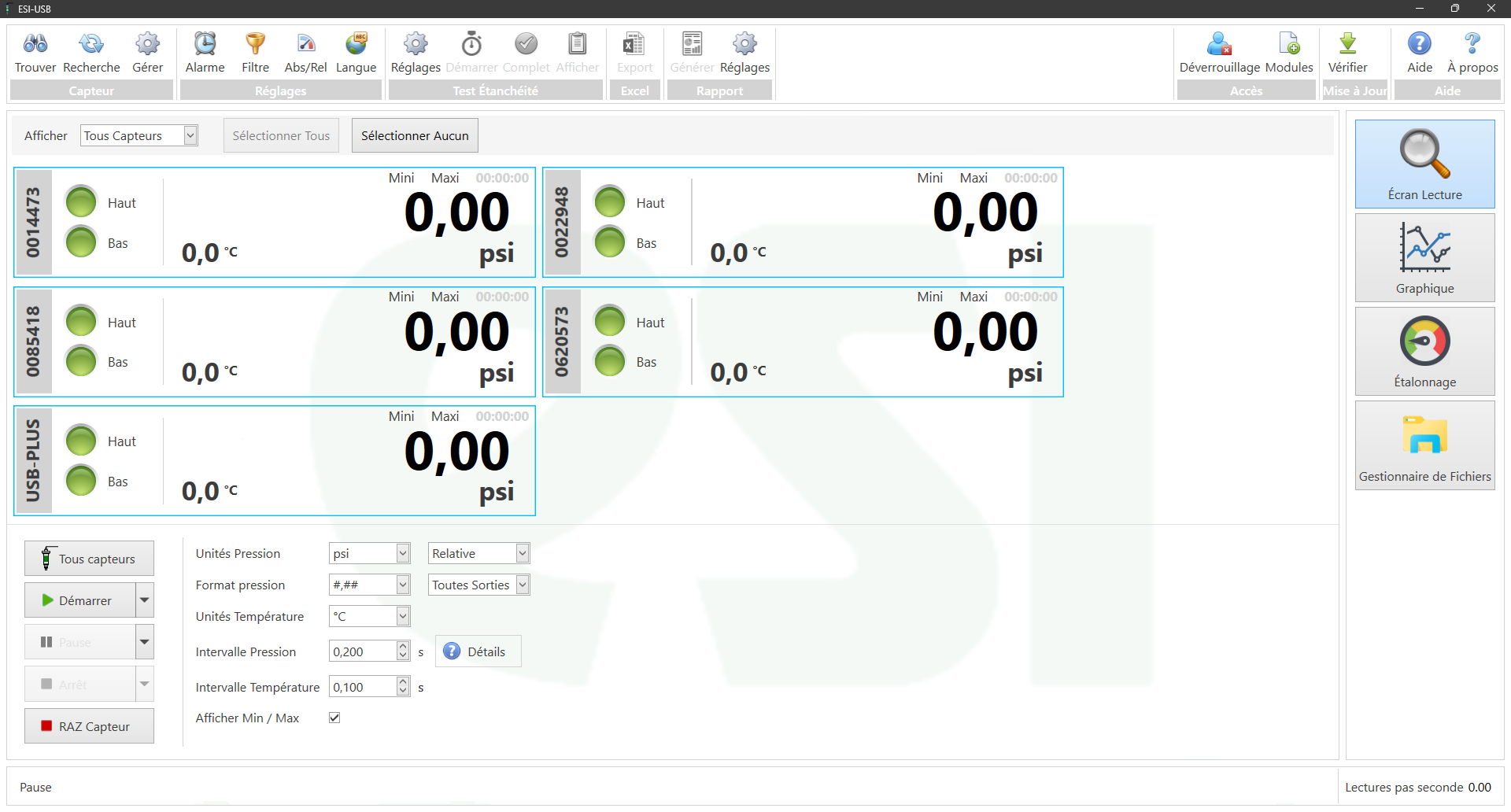Toggle Haut indicator of sensor 0085418
1511x812 pixels.
click(81, 322)
